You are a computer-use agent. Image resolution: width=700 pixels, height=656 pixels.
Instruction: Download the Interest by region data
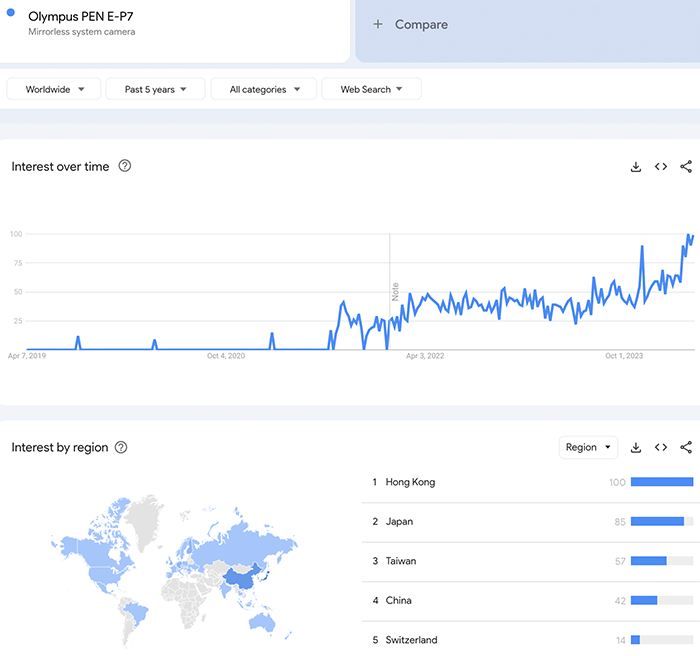point(635,448)
